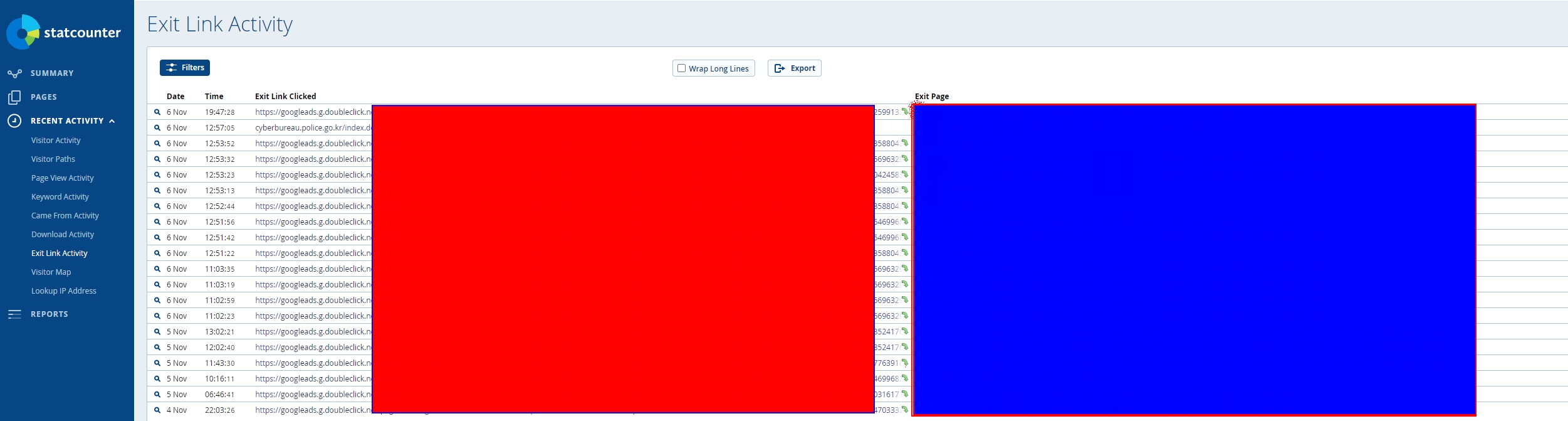Click green arrow icon in 11:03:19 row
Image resolution: width=1568 pixels, height=421 pixels.
click(x=904, y=284)
